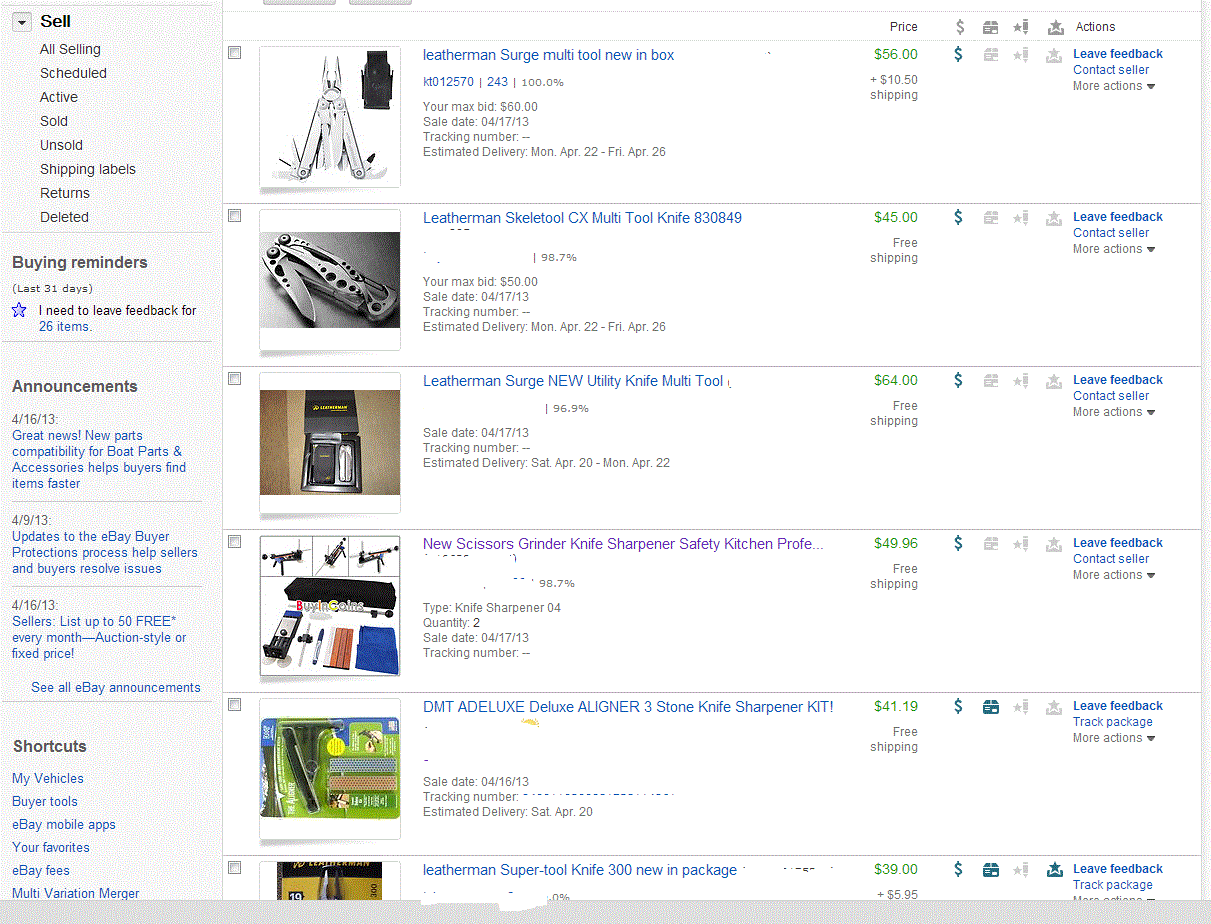Image resolution: width=1211 pixels, height=924 pixels.
Task: Check the box for the Super-tool Knife 300
Action: click(x=235, y=867)
